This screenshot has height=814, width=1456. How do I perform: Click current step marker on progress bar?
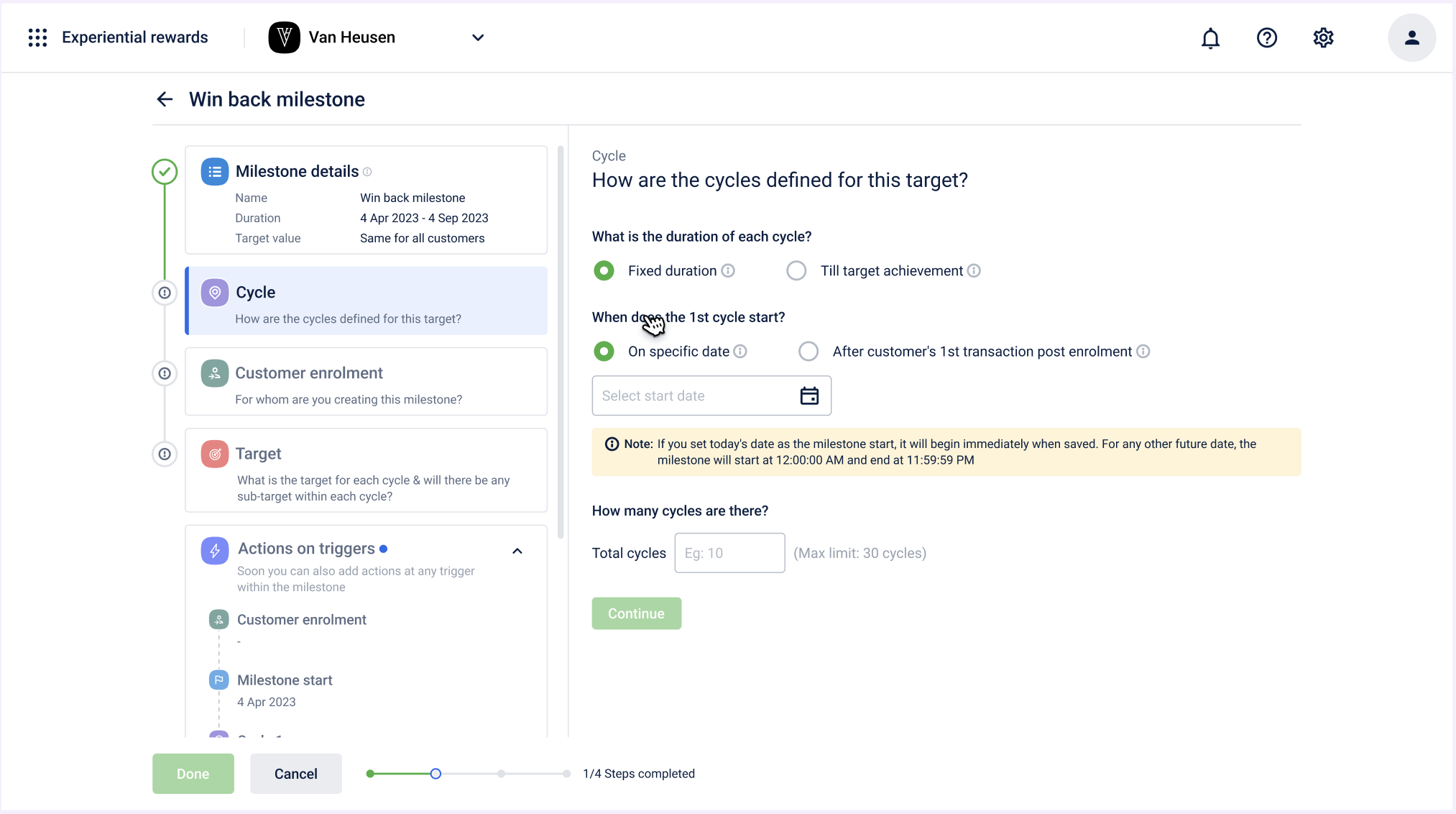point(436,774)
